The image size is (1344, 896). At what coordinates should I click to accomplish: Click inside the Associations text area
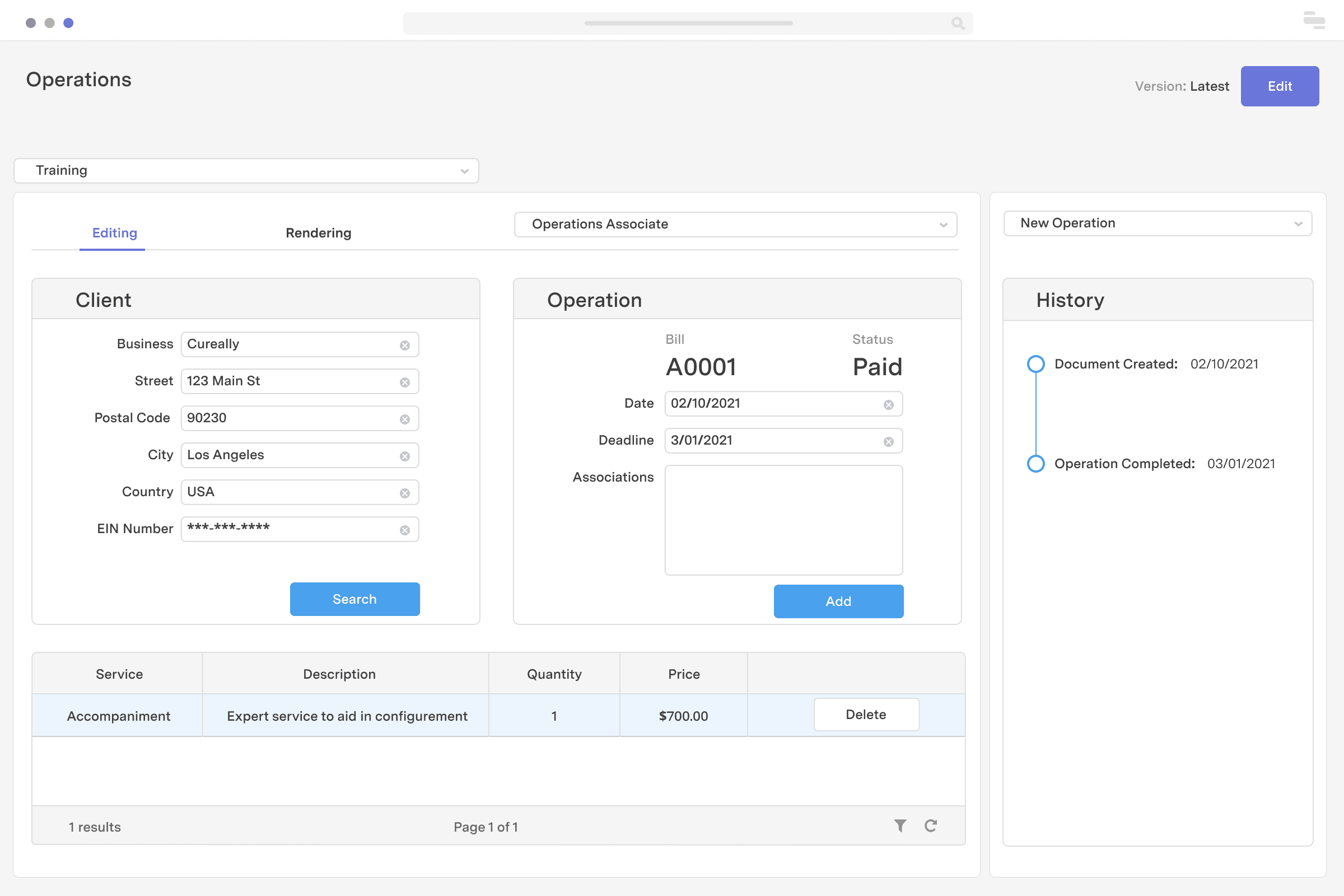click(x=783, y=519)
